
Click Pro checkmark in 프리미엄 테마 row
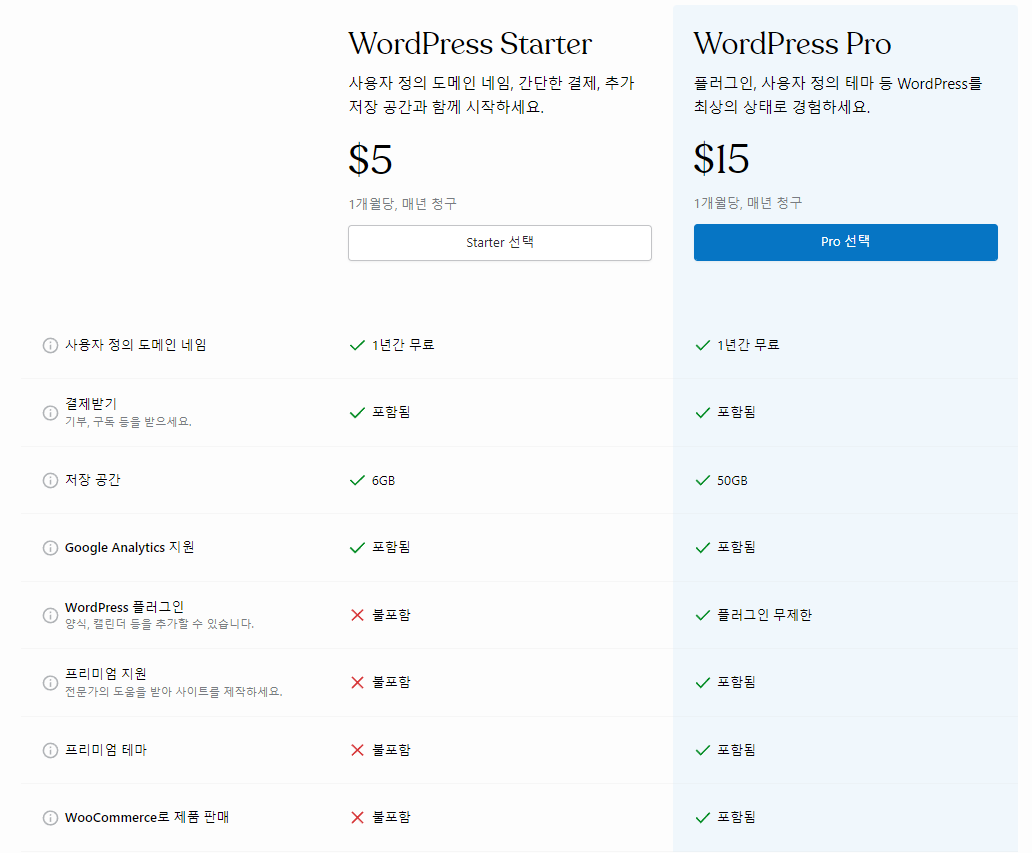(703, 750)
